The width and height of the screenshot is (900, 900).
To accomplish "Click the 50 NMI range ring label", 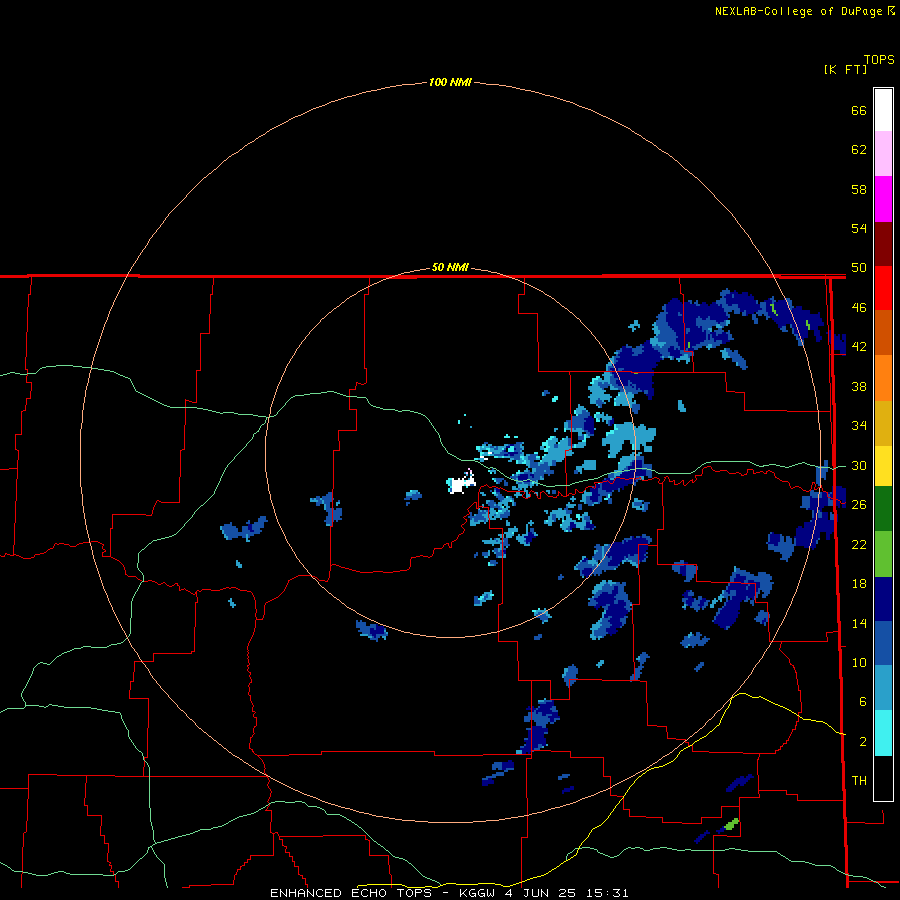I will (450, 267).
